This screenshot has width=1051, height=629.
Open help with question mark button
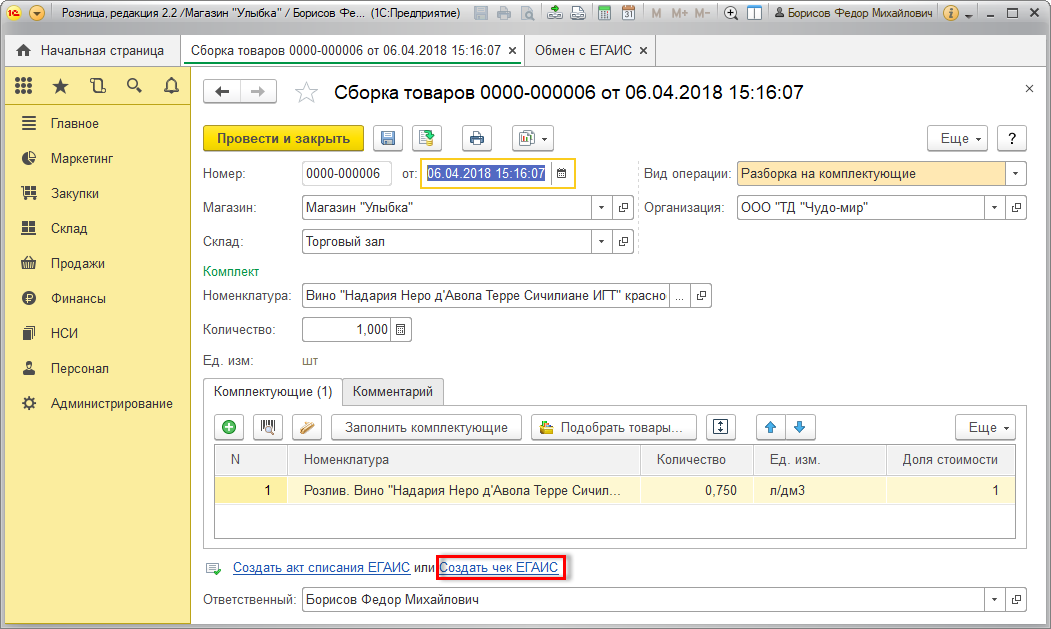click(1012, 138)
